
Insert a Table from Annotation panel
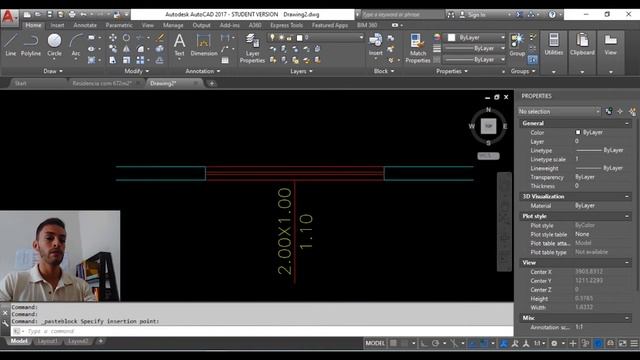pyautogui.click(x=225, y=60)
